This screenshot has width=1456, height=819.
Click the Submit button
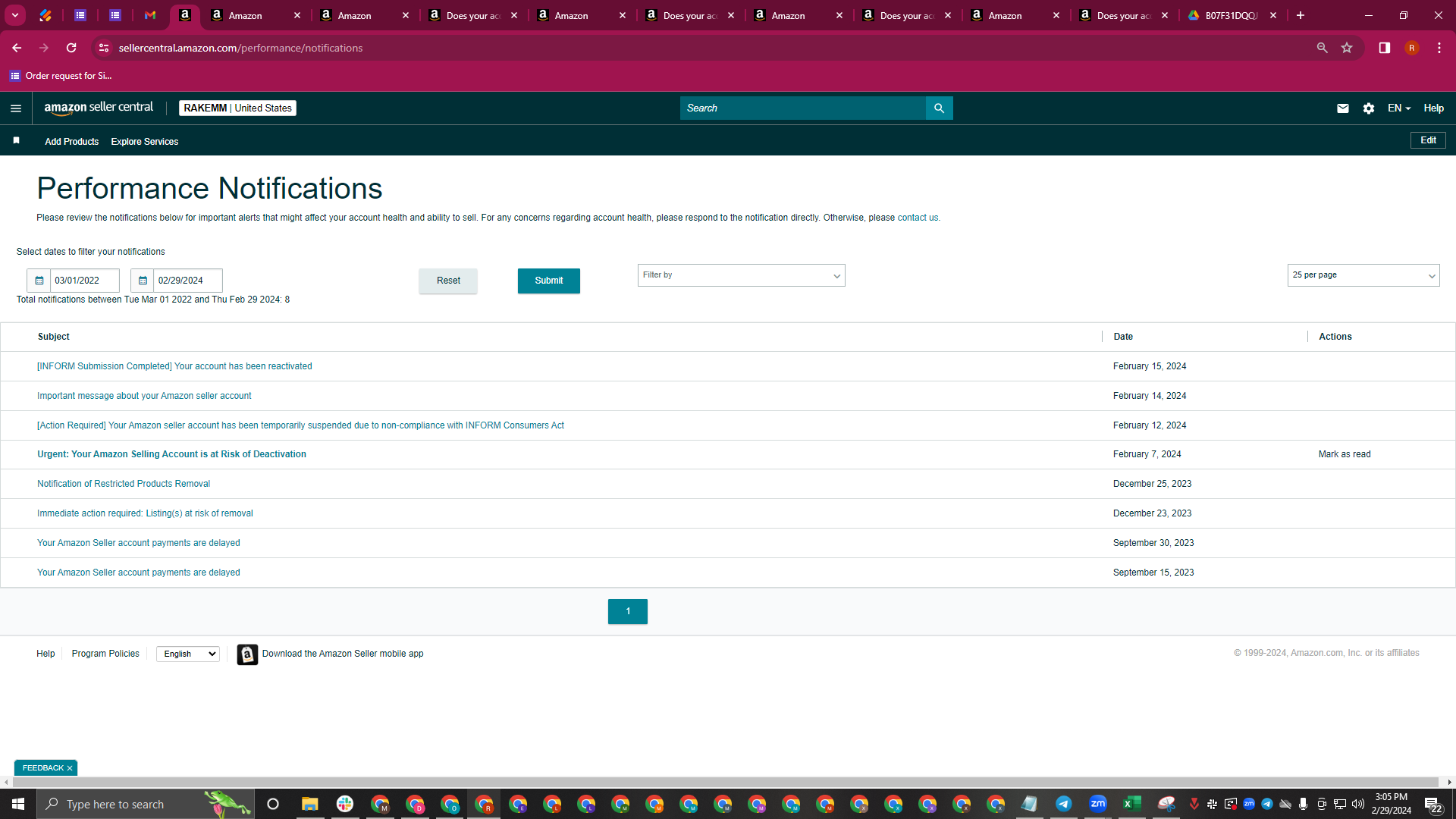click(548, 281)
